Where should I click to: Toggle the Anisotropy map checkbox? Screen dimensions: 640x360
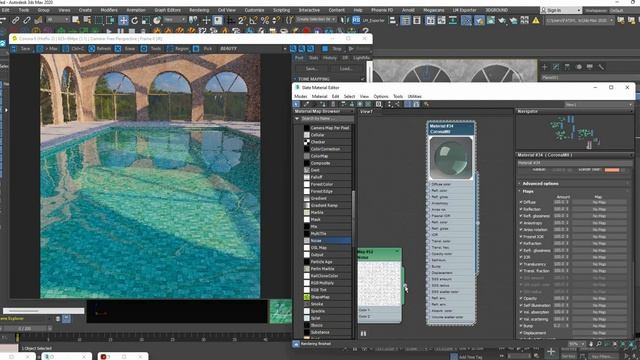(521, 223)
